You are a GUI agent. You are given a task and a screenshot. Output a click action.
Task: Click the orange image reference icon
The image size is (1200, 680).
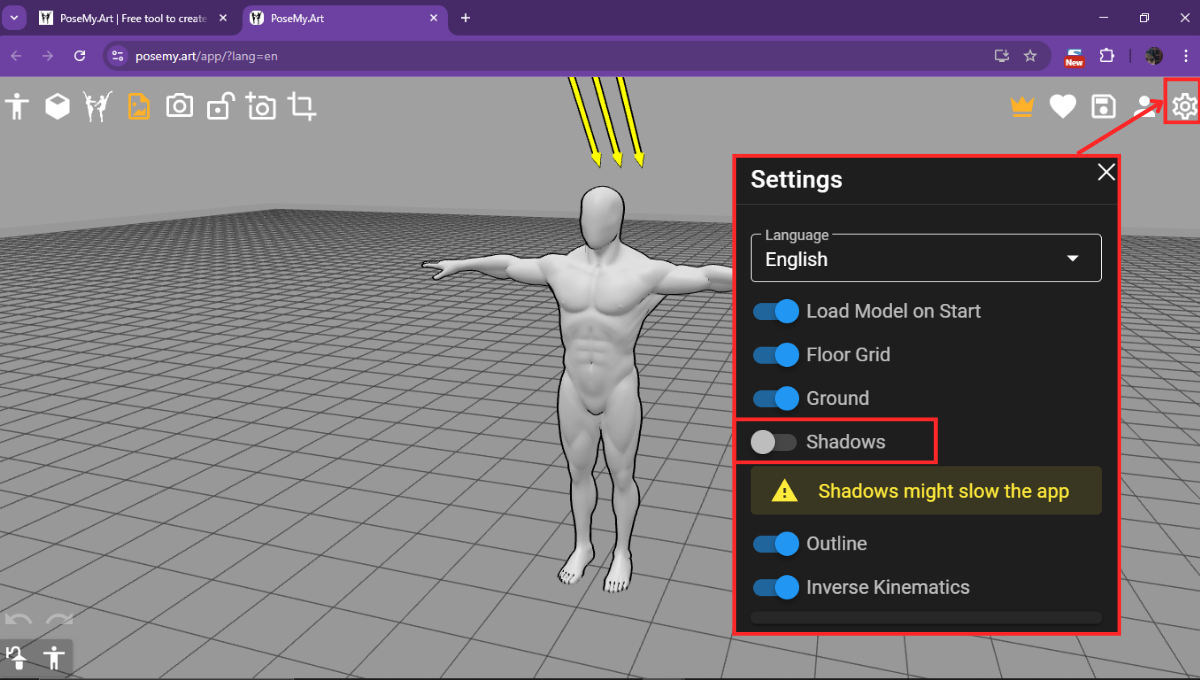[138, 105]
